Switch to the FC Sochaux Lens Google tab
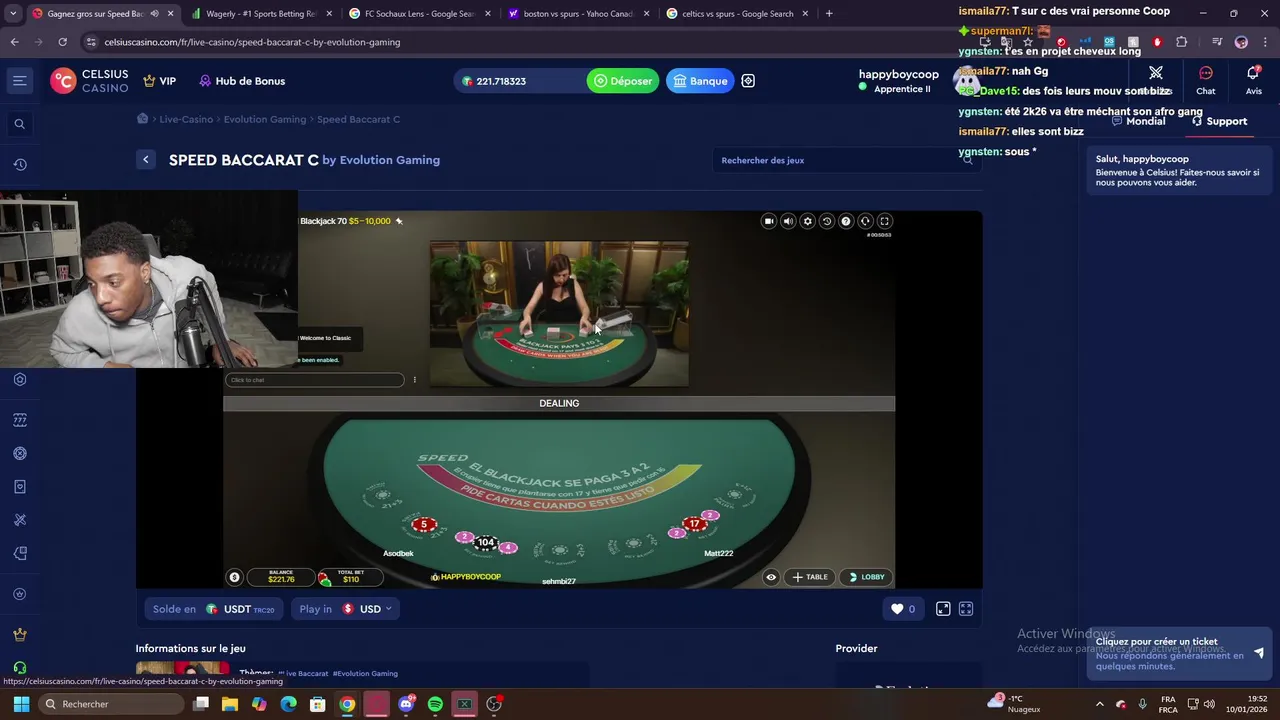The width and height of the screenshot is (1280, 720). [418, 14]
